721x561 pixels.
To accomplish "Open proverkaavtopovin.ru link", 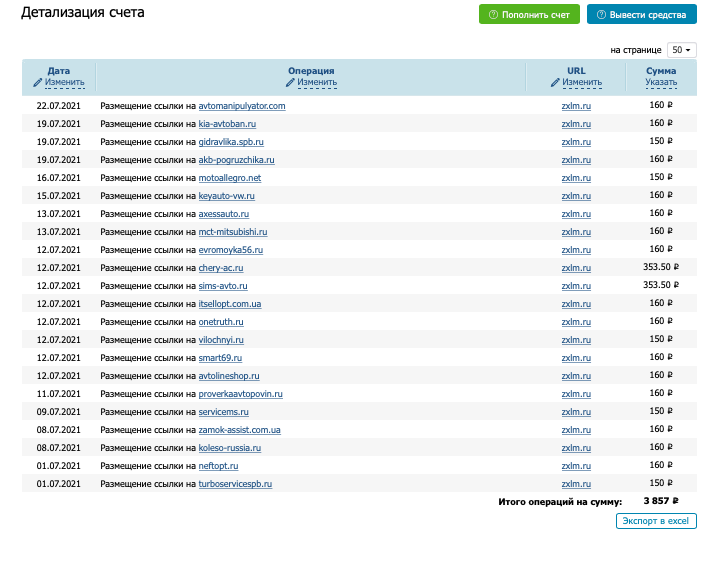I will click(x=240, y=394).
